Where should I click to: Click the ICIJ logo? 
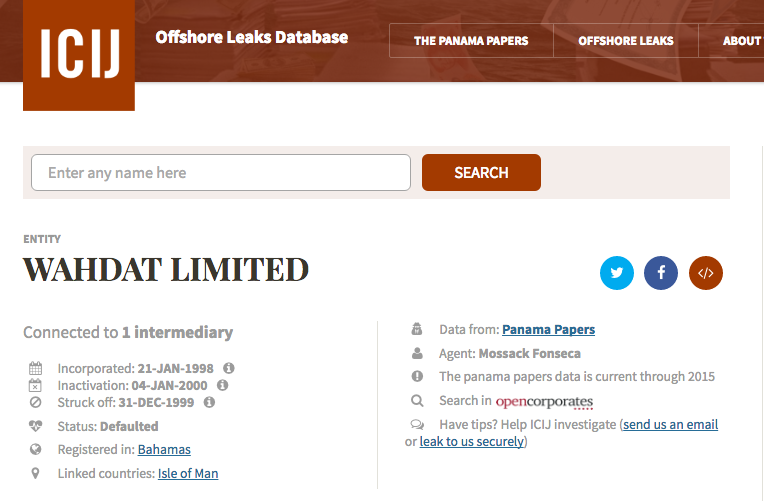(x=79, y=54)
